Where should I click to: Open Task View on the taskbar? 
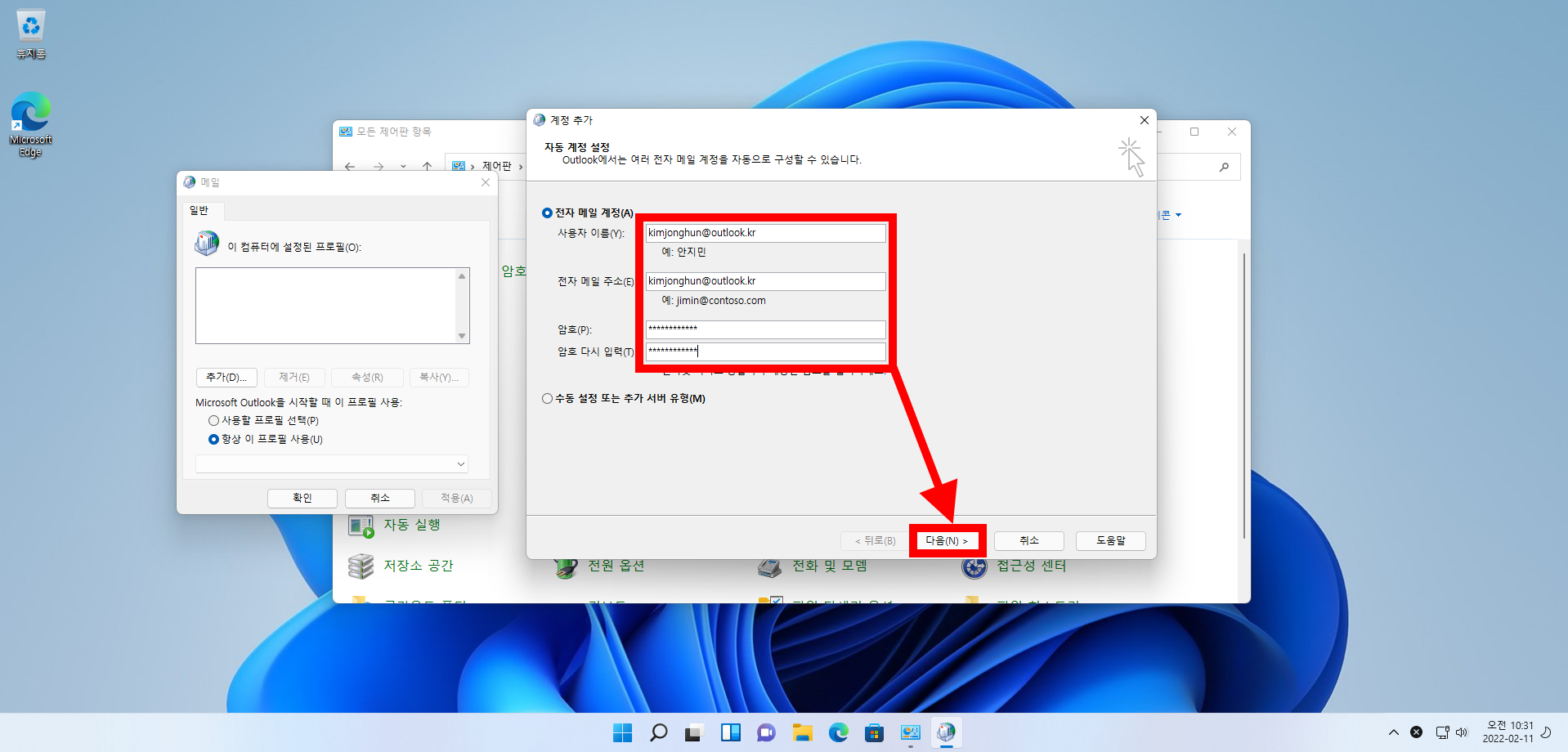694,732
